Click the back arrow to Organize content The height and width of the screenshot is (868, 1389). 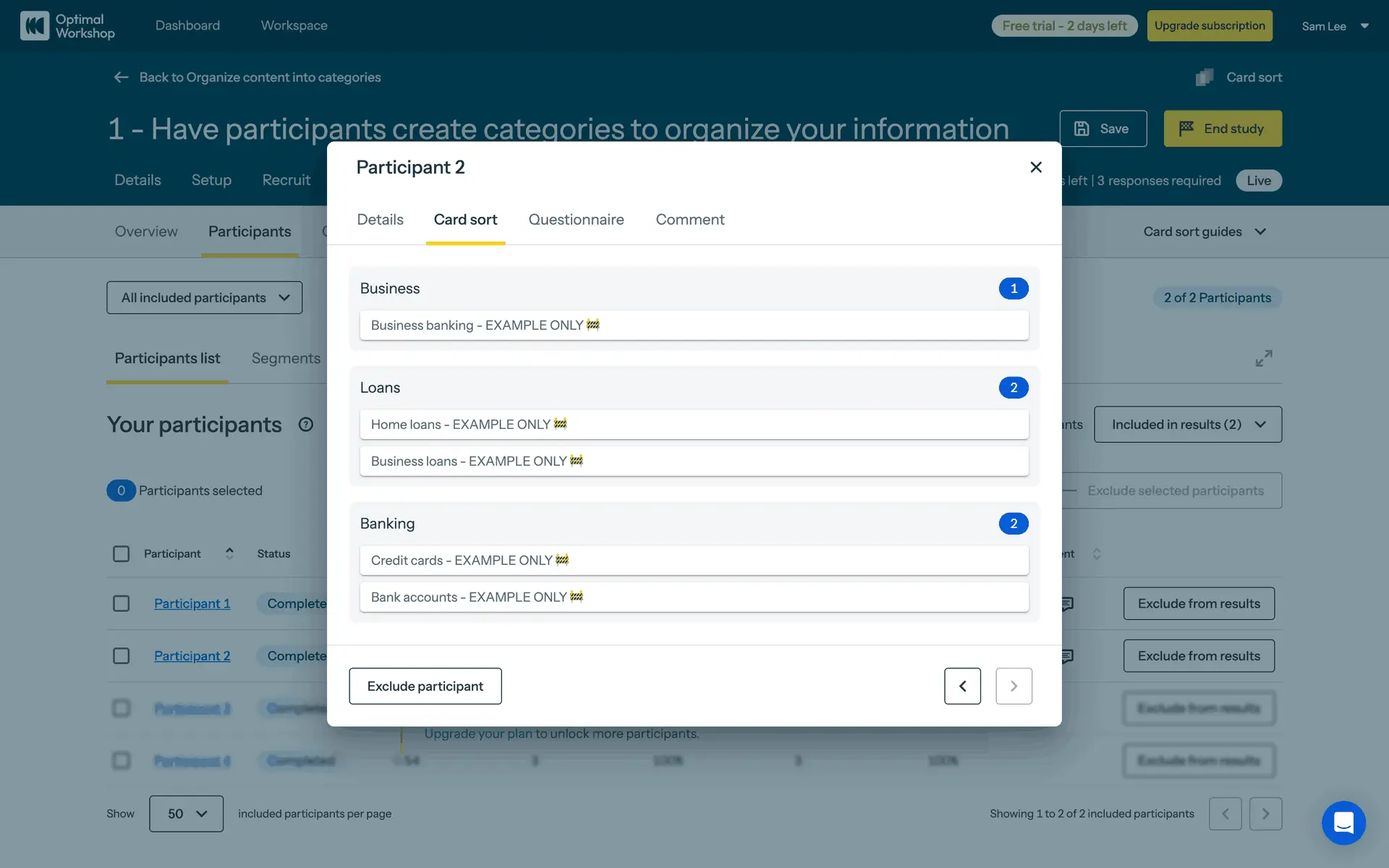point(122,77)
